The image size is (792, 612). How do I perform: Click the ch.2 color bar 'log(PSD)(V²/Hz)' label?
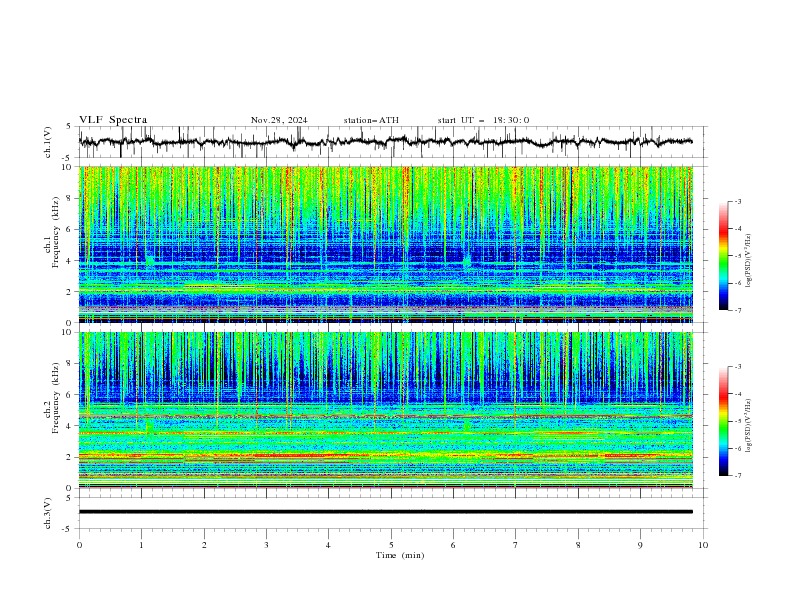[748, 426]
